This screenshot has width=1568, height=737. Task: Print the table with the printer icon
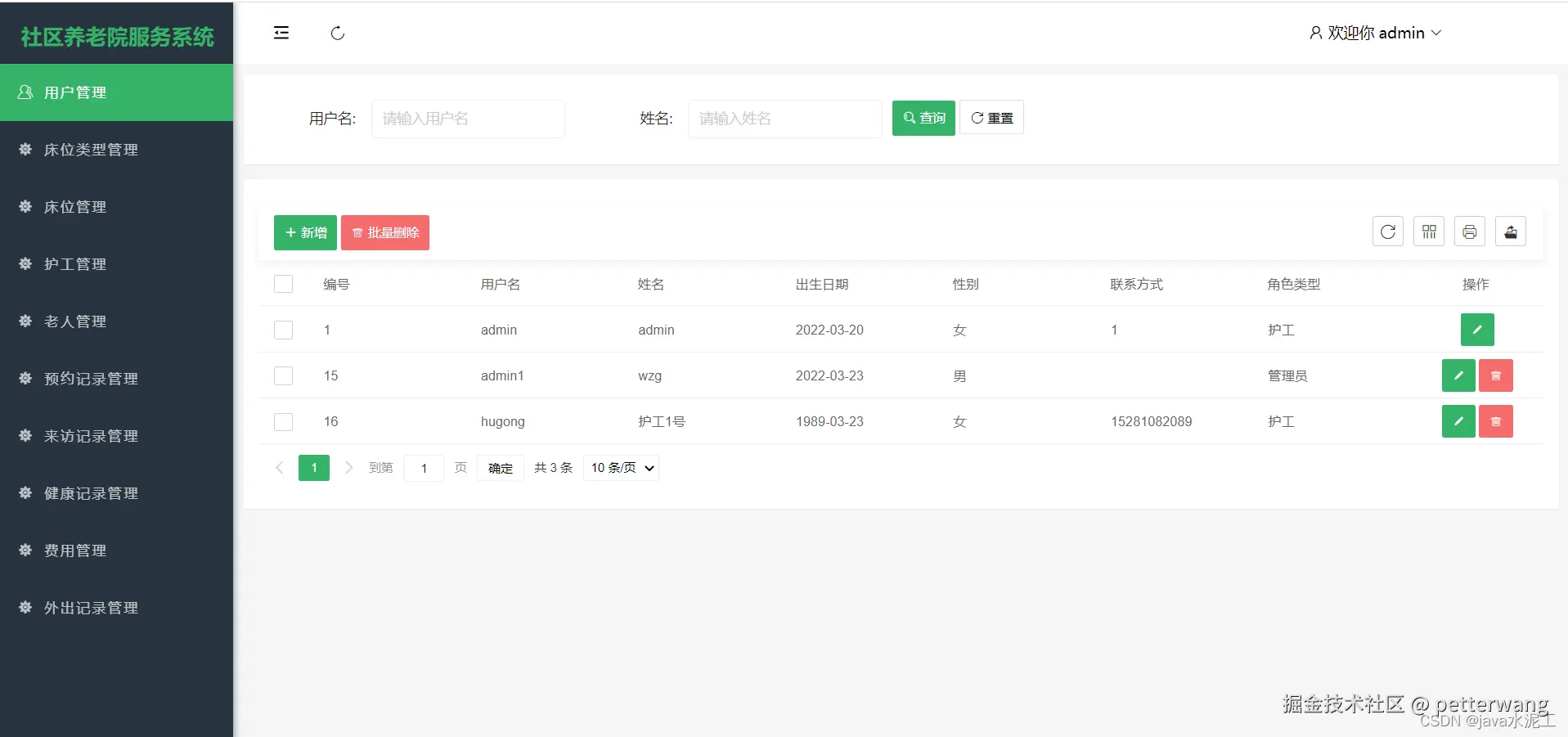point(1470,231)
